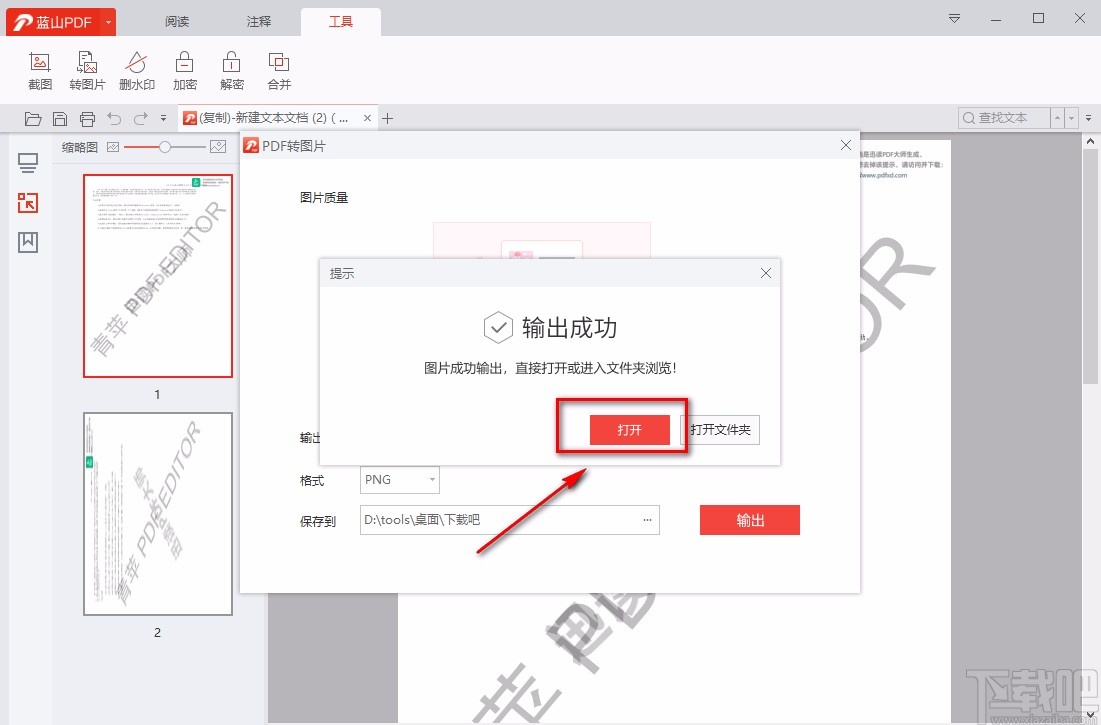This screenshot has height=725, width=1101.
Task: Open the 转图片 PDF-to-image tool
Action: [87, 70]
